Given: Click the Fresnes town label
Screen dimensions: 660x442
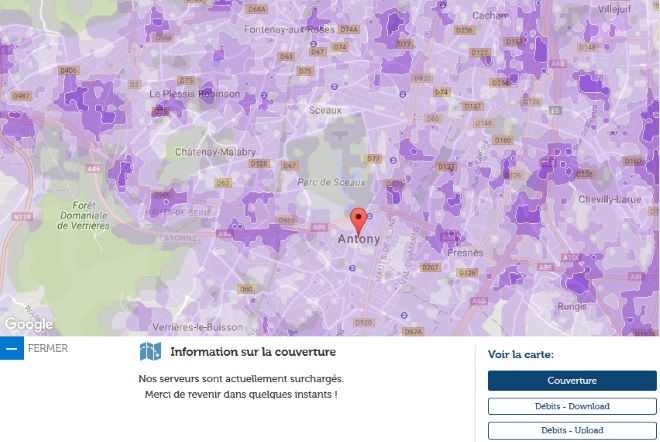Looking at the screenshot, I should 465,253.
